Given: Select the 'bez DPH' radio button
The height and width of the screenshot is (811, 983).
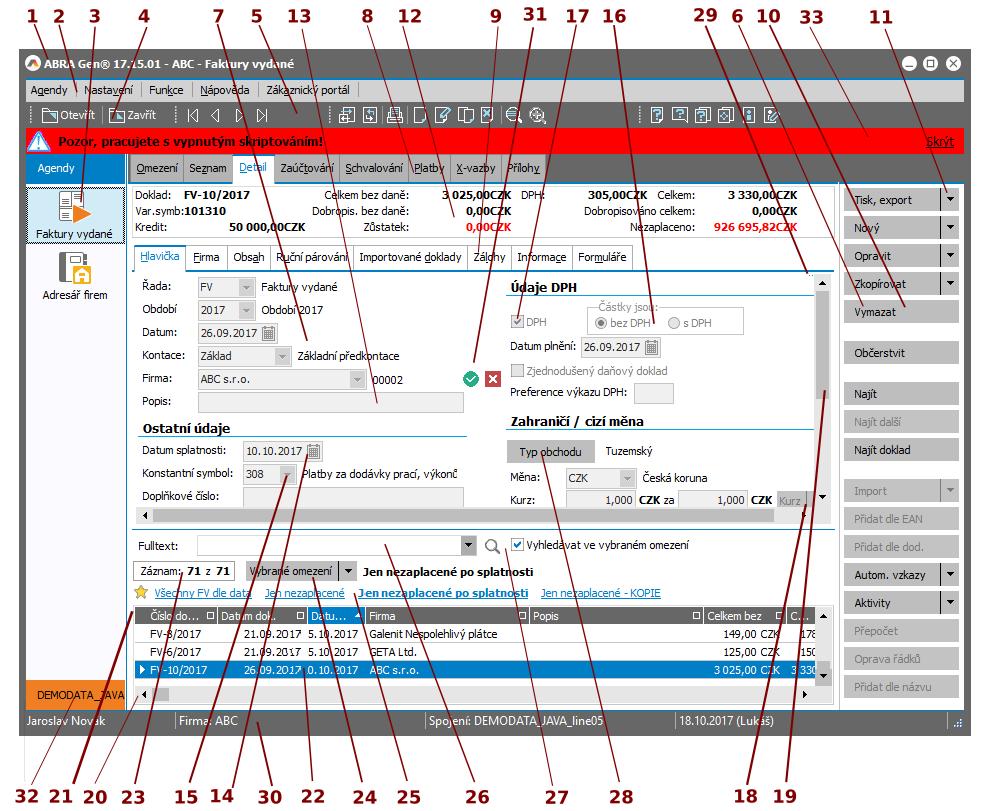Looking at the screenshot, I should (x=601, y=323).
